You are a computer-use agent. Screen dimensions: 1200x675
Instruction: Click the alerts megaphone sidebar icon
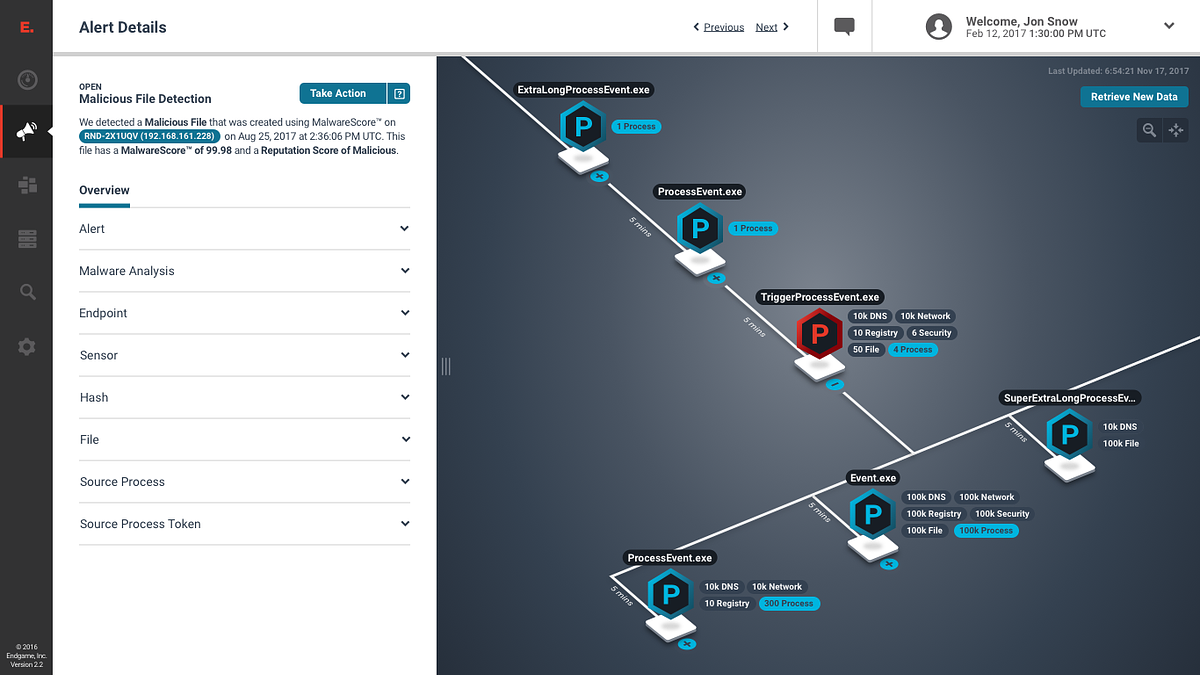coord(27,132)
